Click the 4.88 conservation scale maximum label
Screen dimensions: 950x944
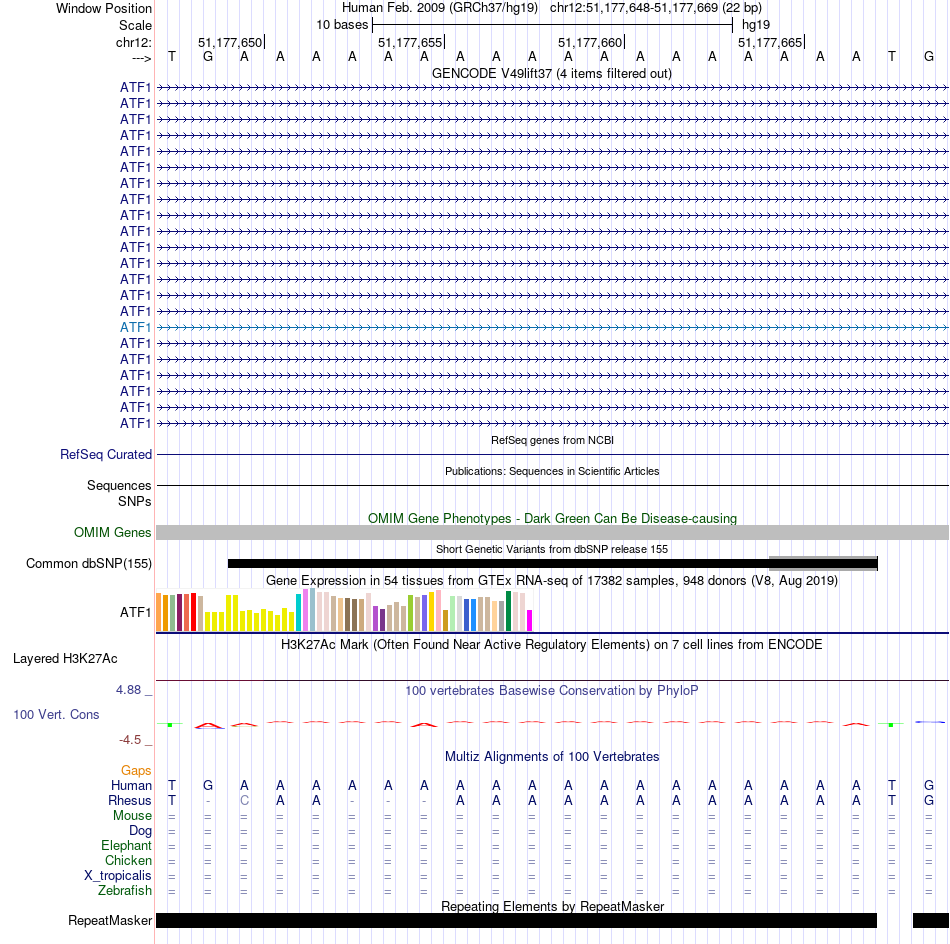pos(128,690)
